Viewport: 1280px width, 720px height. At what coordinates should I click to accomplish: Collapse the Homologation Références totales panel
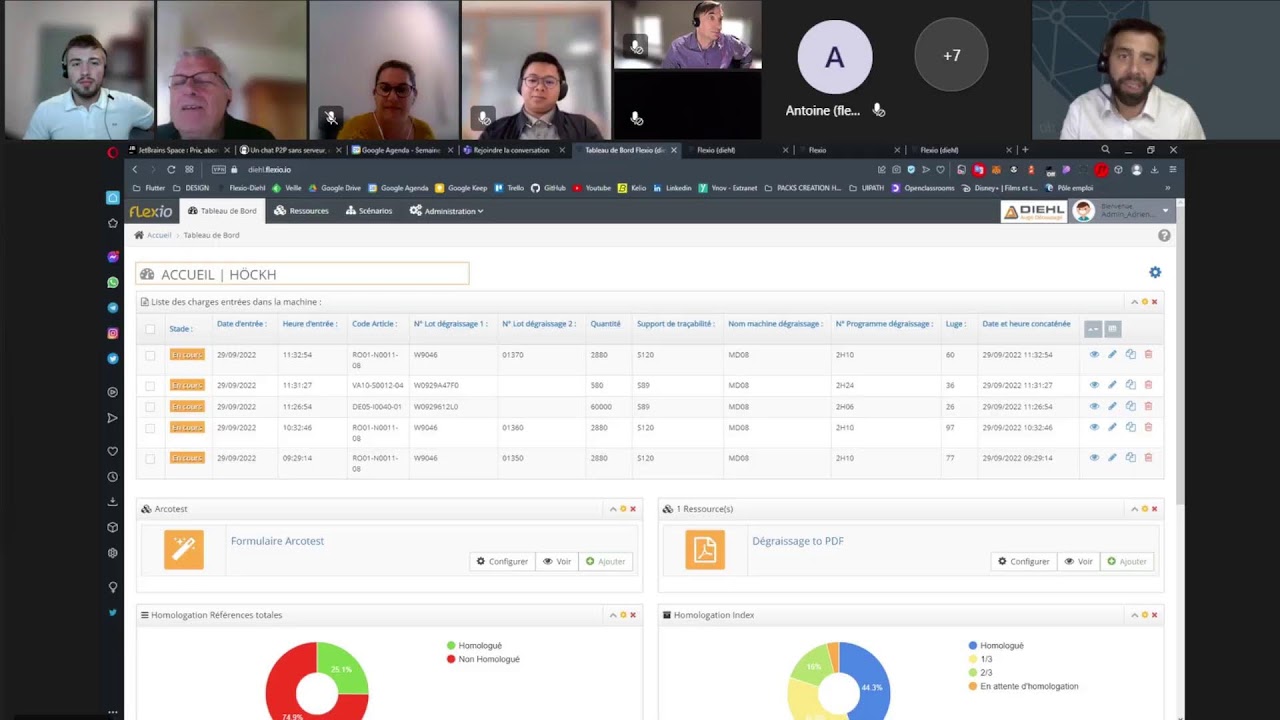[x=613, y=615]
